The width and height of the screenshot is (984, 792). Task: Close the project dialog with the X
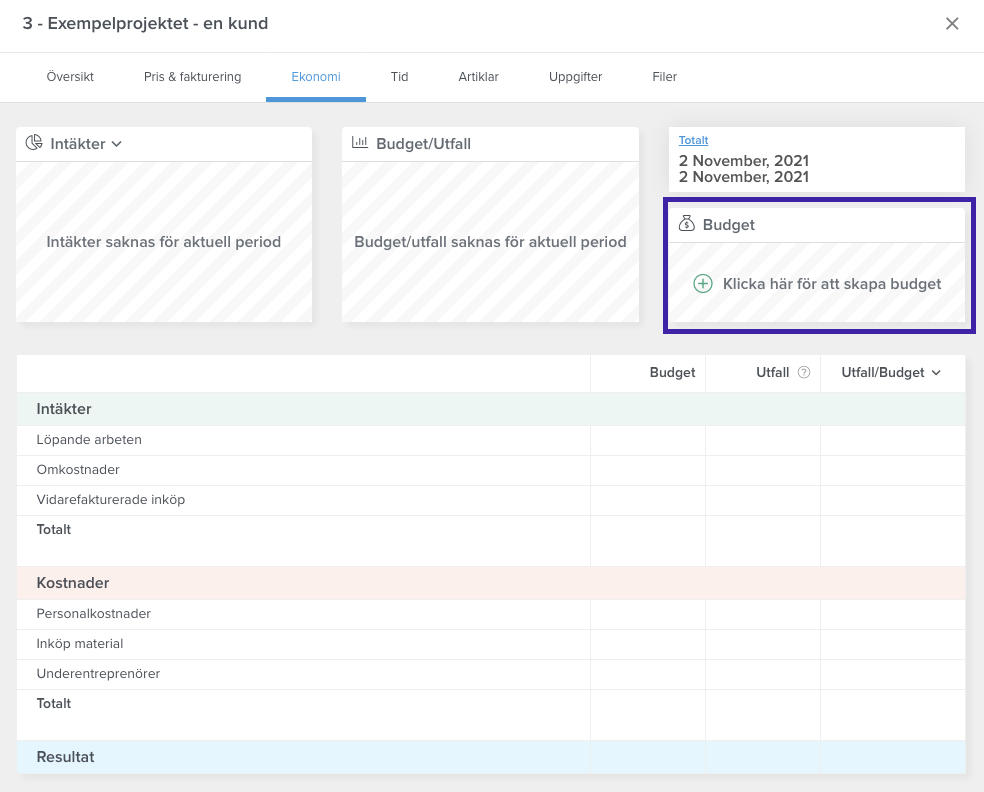(952, 23)
